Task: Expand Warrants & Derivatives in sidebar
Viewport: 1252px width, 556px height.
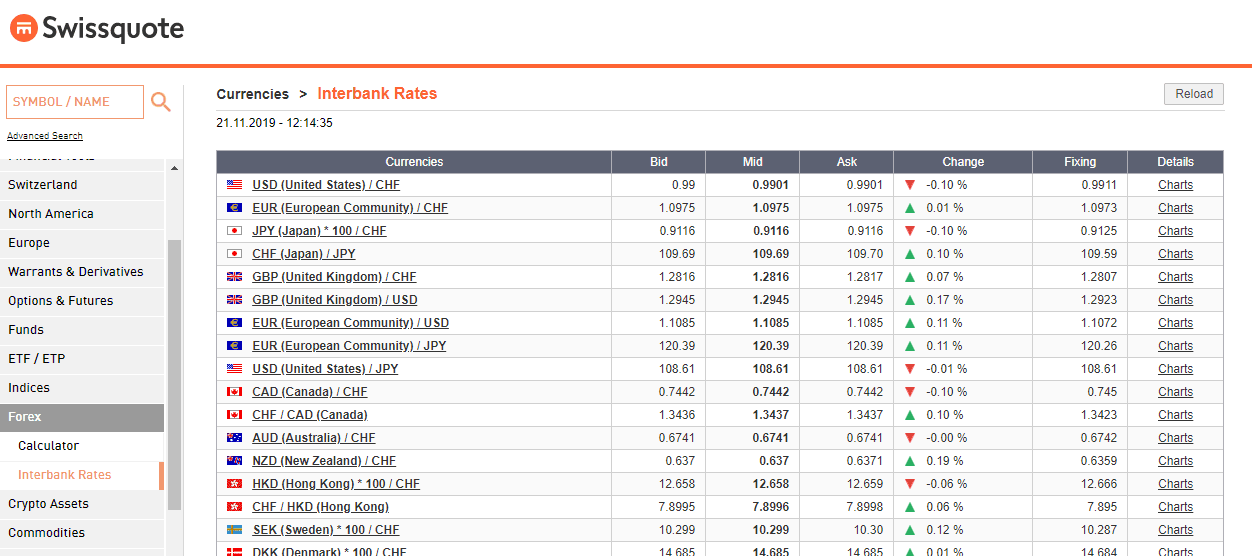Action: [x=76, y=272]
